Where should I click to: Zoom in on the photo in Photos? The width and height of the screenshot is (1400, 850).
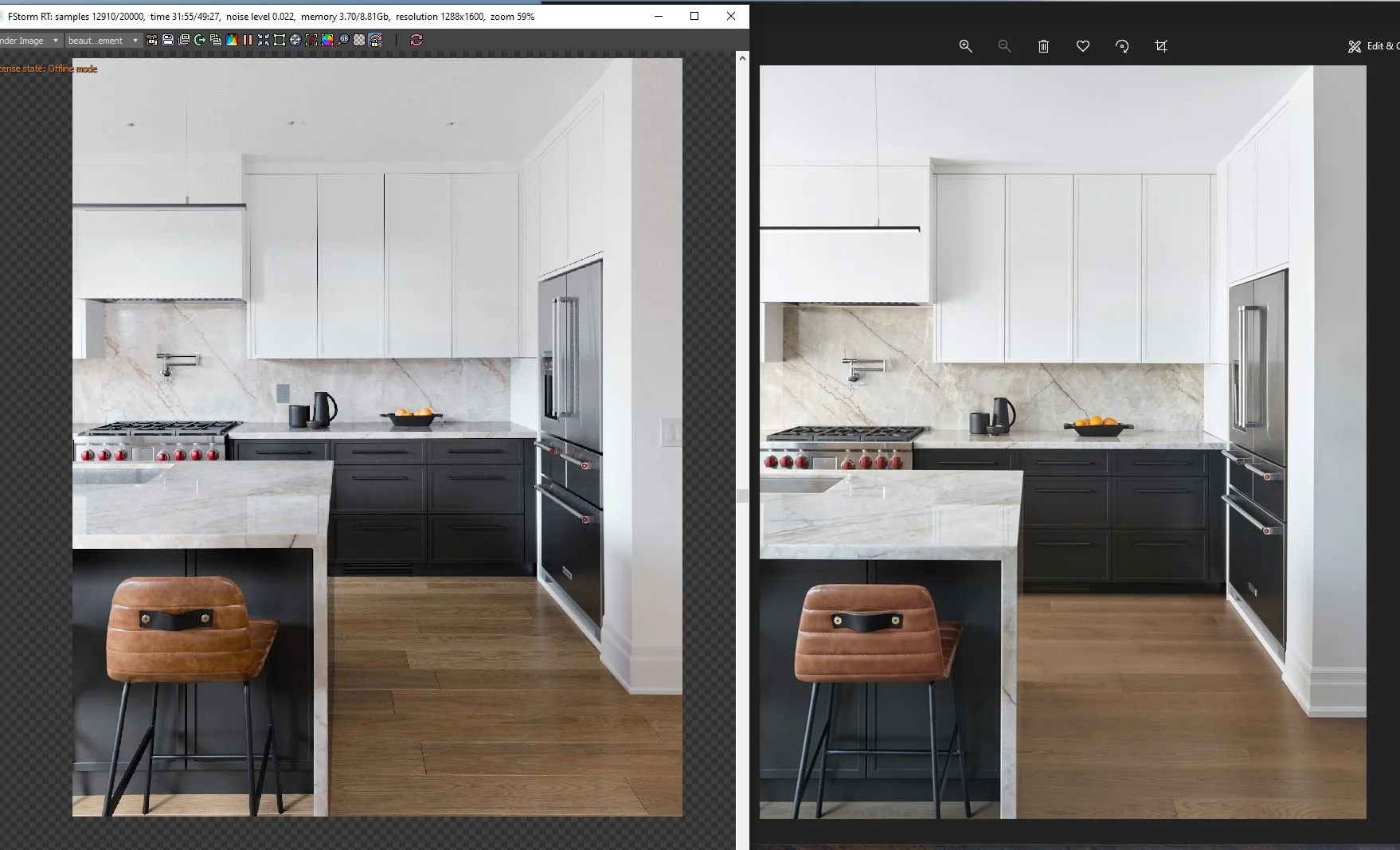pos(965,45)
